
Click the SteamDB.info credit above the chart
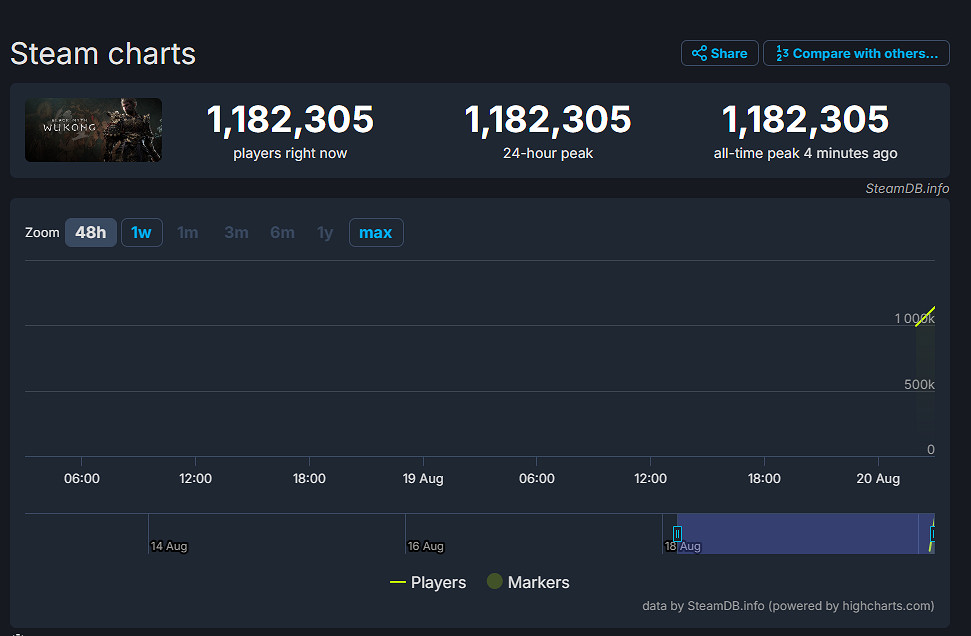[907, 189]
